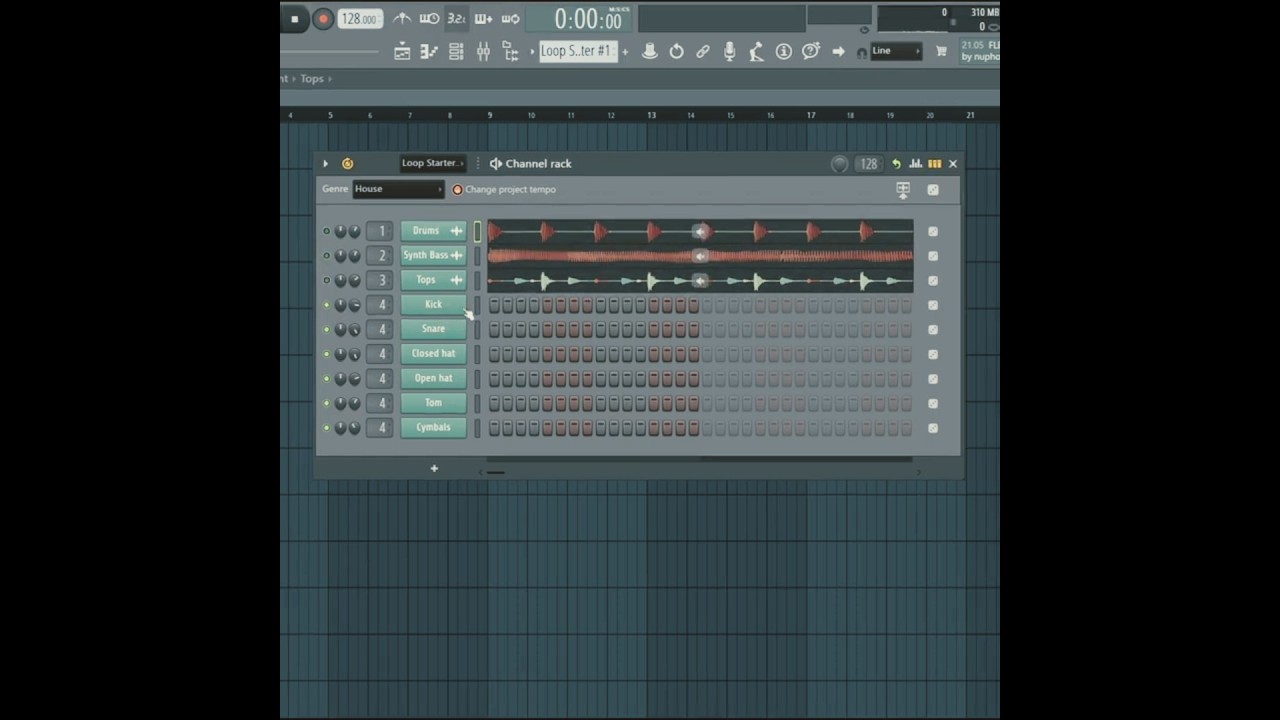The width and height of the screenshot is (1280, 720).
Task: Open the Browser from the toolbar
Action: pyautogui.click(x=510, y=52)
